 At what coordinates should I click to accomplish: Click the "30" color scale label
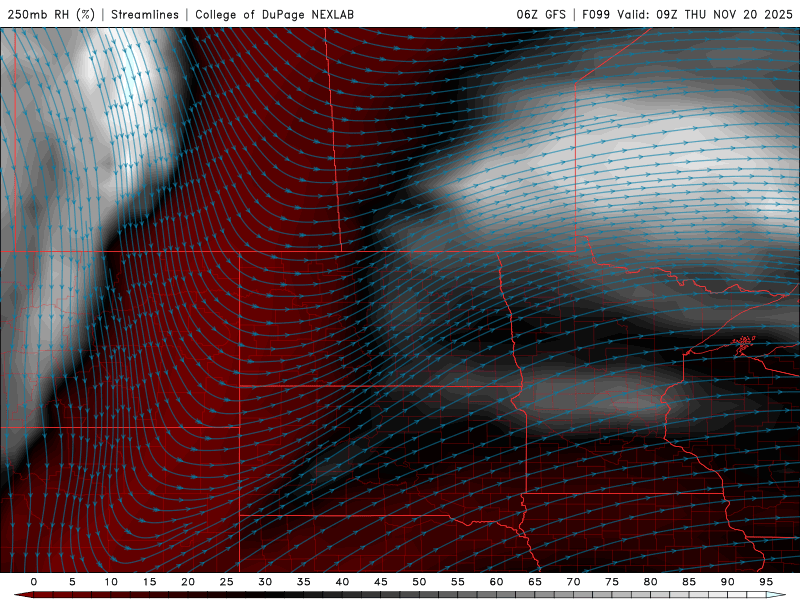tap(265, 582)
